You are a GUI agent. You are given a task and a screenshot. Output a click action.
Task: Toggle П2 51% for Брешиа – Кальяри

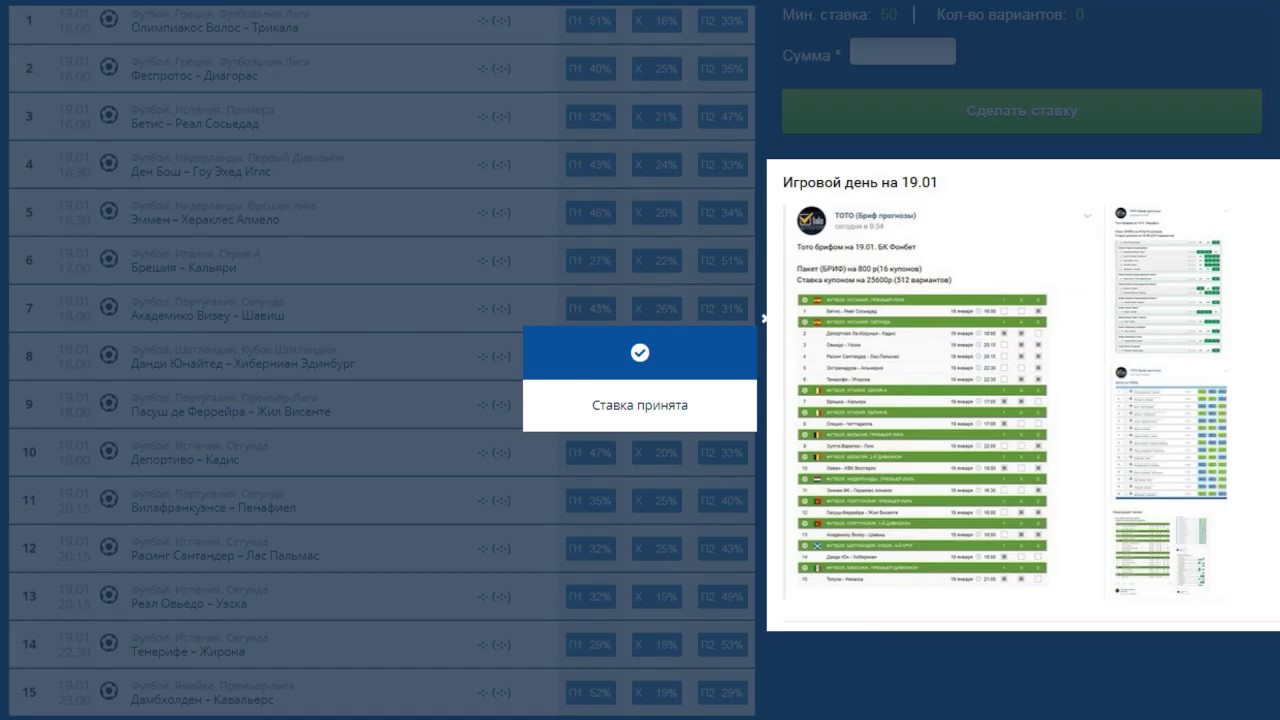(723, 261)
